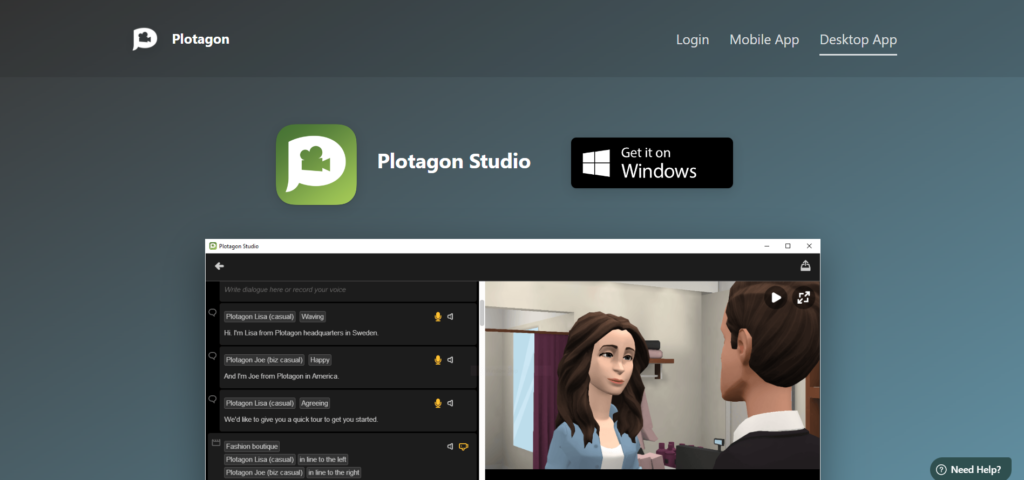Click speech bubble icon beside Lisa Waving line
Image resolution: width=1024 pixels, height=480 pixels.
(x=212, y=313)
